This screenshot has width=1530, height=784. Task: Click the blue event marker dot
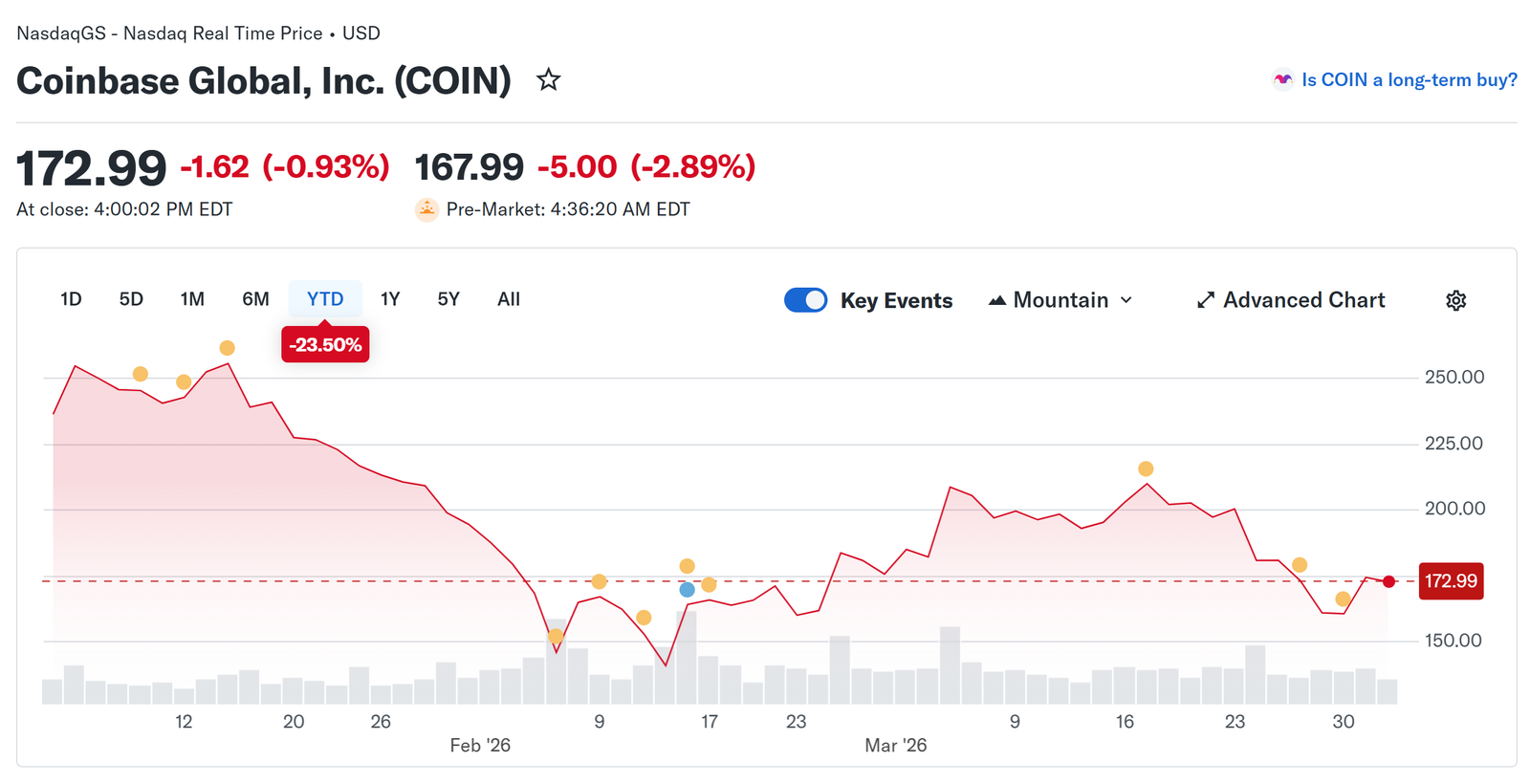687,590
